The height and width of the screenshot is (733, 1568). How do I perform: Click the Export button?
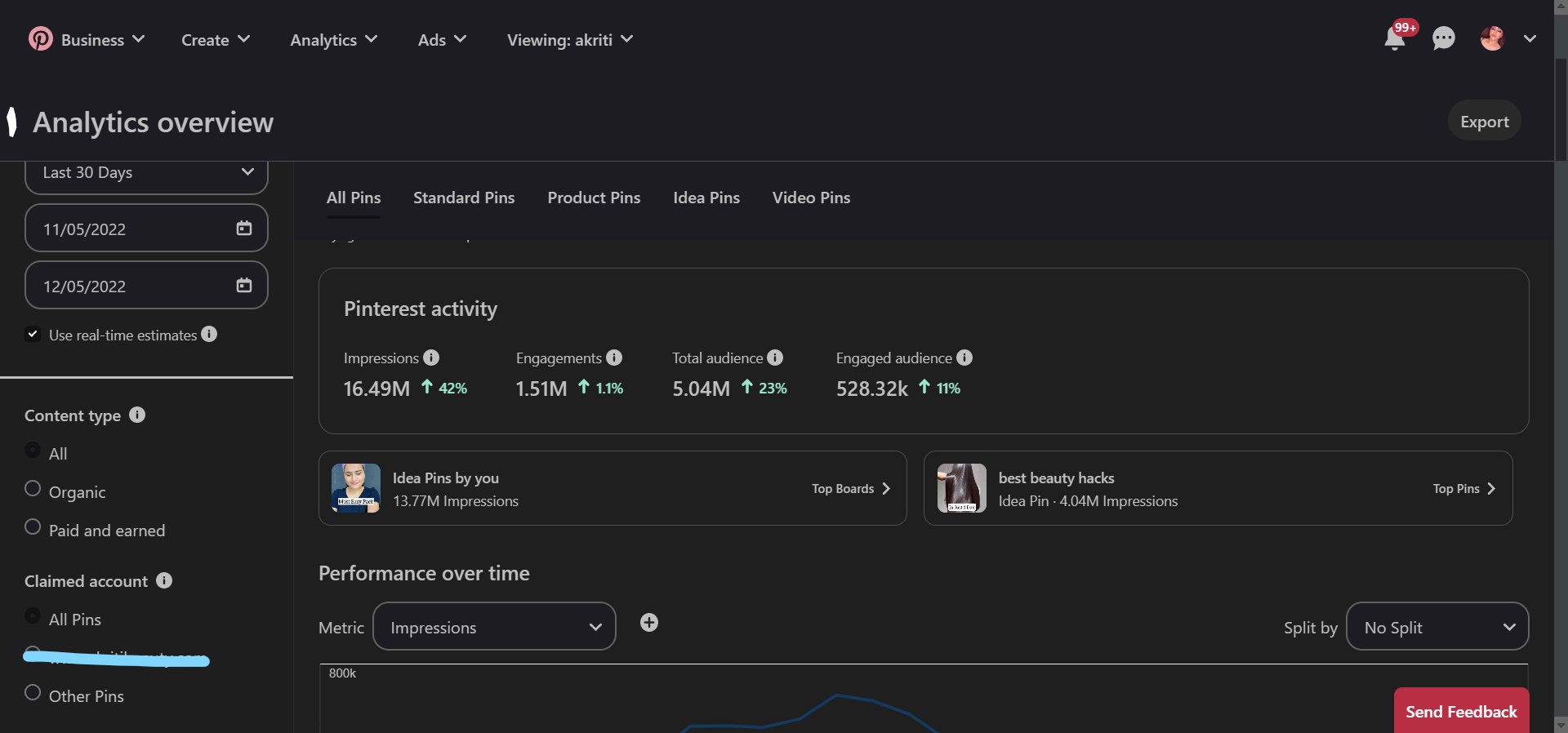1484,122
